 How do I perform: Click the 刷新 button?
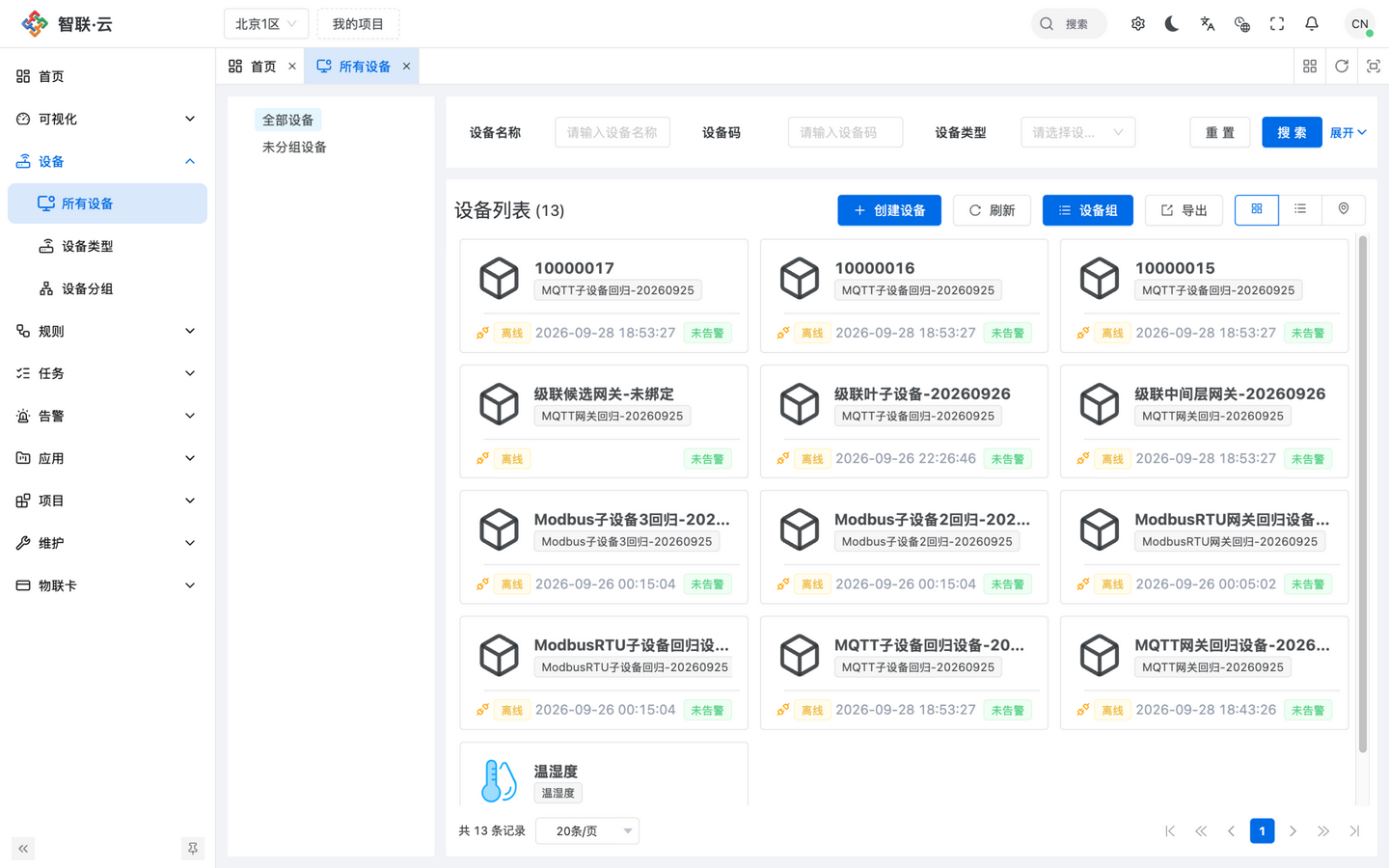[992, 210]
